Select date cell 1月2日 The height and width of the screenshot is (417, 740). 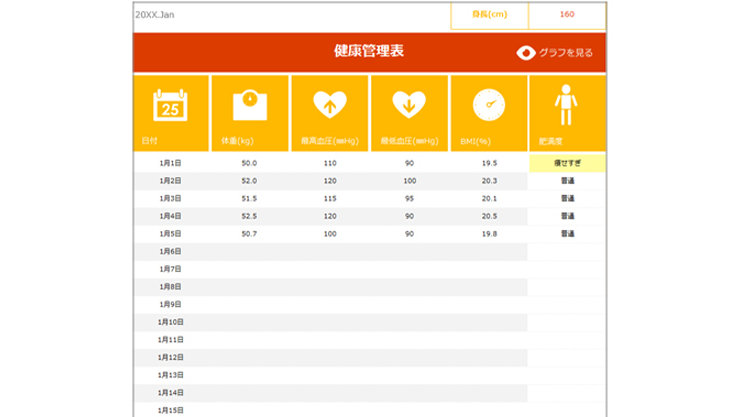pos(170,181)
